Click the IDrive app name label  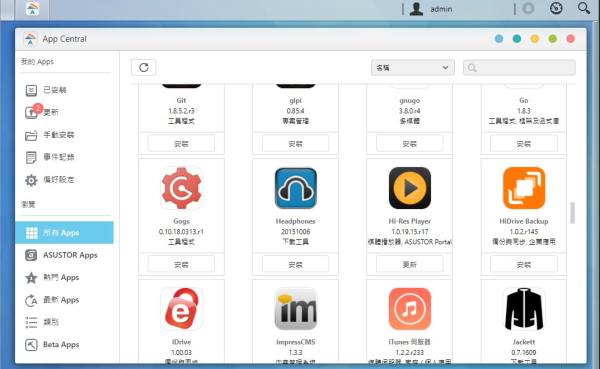click(181, 342)
